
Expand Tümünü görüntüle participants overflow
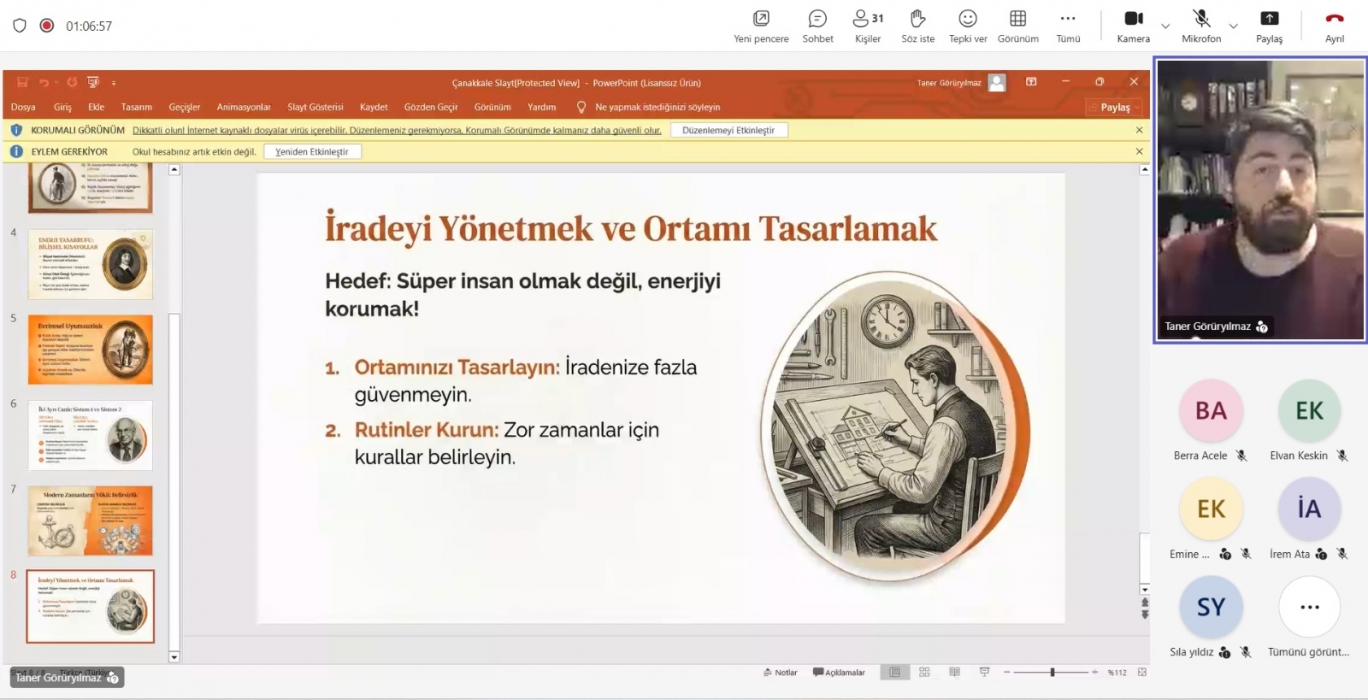(1309, 607)
